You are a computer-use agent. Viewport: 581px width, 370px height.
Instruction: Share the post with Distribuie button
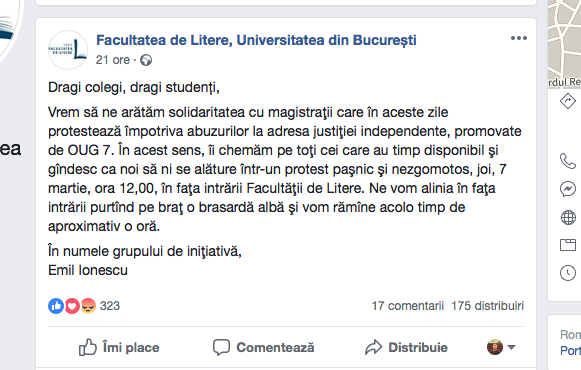pyautogui.click(x=406, y=347)
